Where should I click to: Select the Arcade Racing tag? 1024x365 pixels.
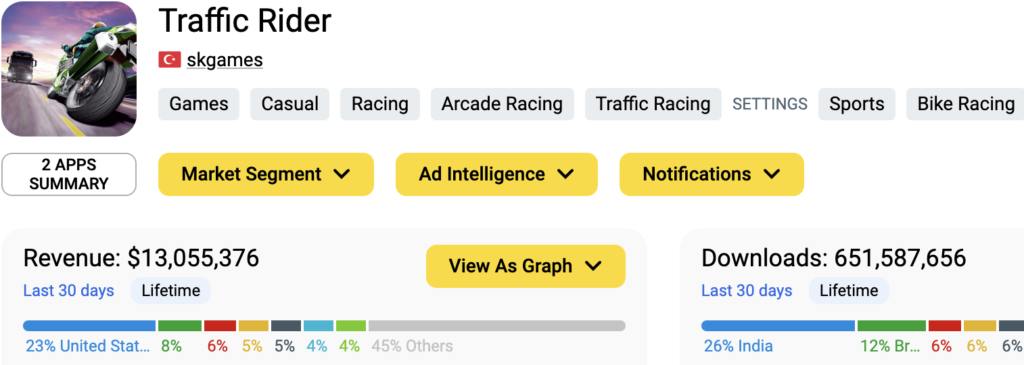(502, 104)
